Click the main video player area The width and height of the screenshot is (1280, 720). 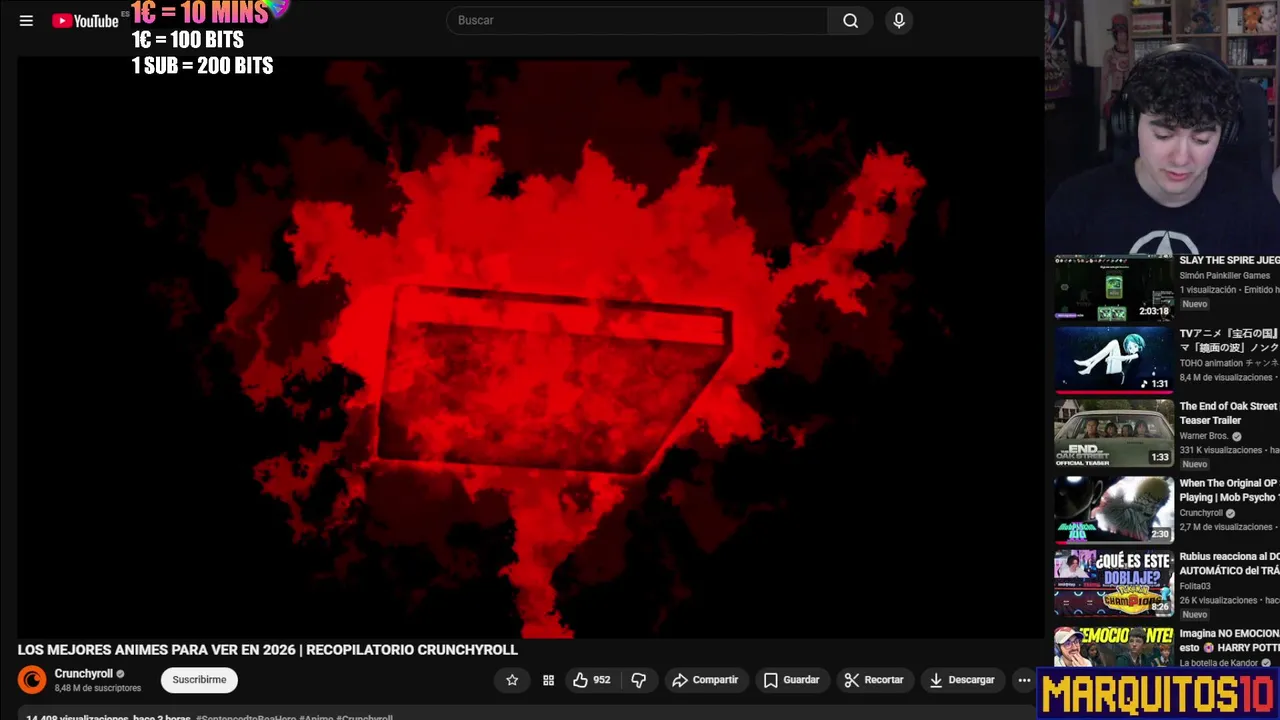click(x=530, y=347)
